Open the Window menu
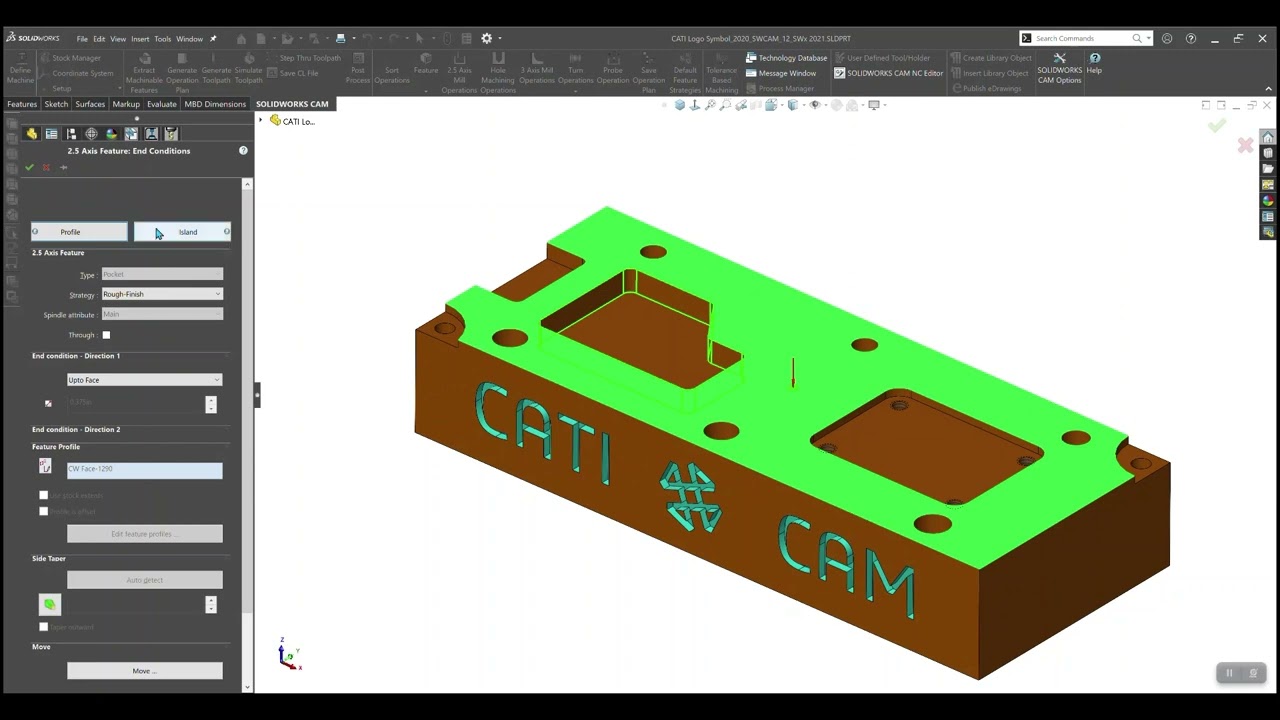This screenshot has width=1280, height=720. [x=189, y=39]
